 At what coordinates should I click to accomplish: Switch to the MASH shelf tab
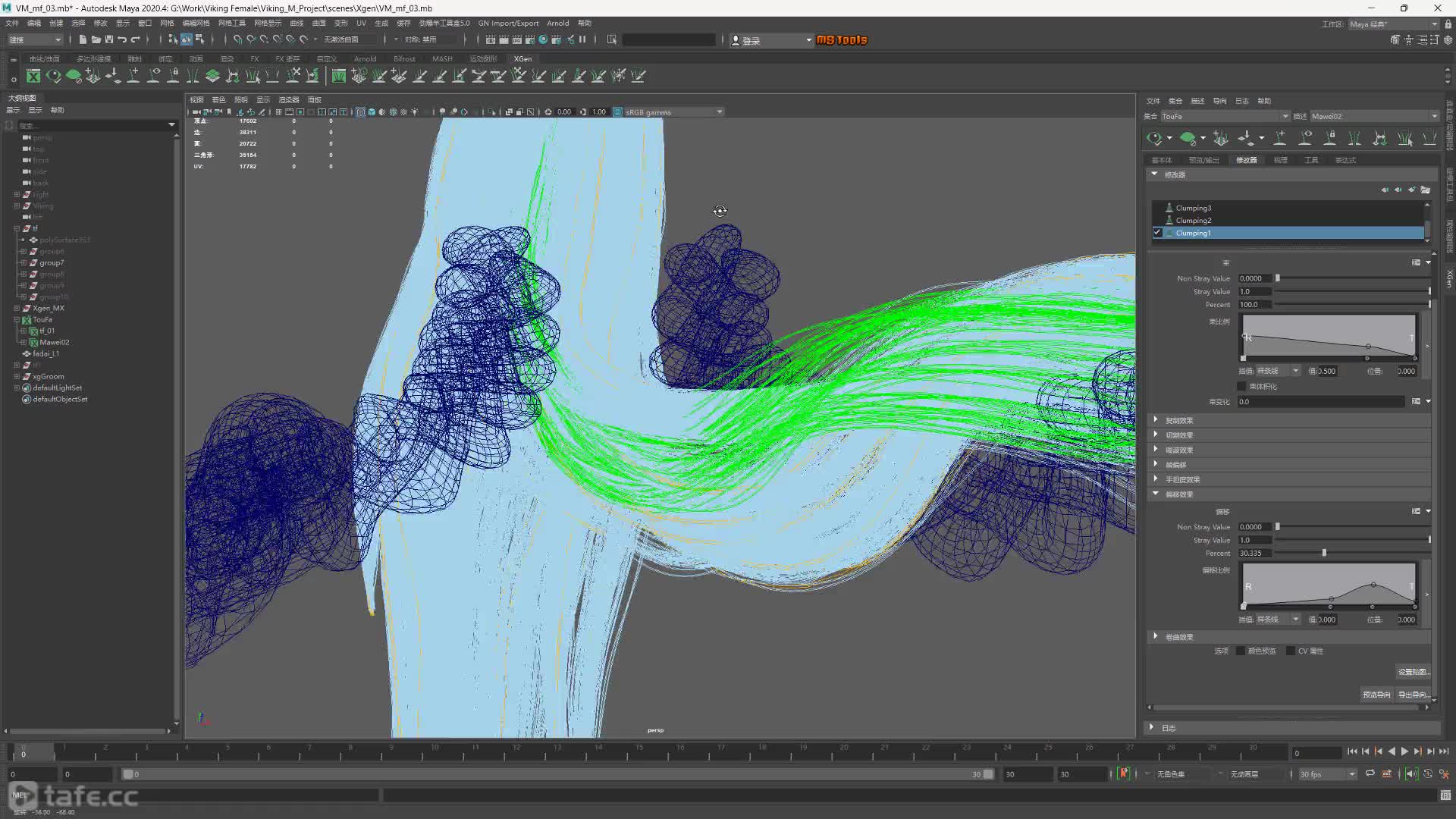pyautogui.click(x=442, y=58)
